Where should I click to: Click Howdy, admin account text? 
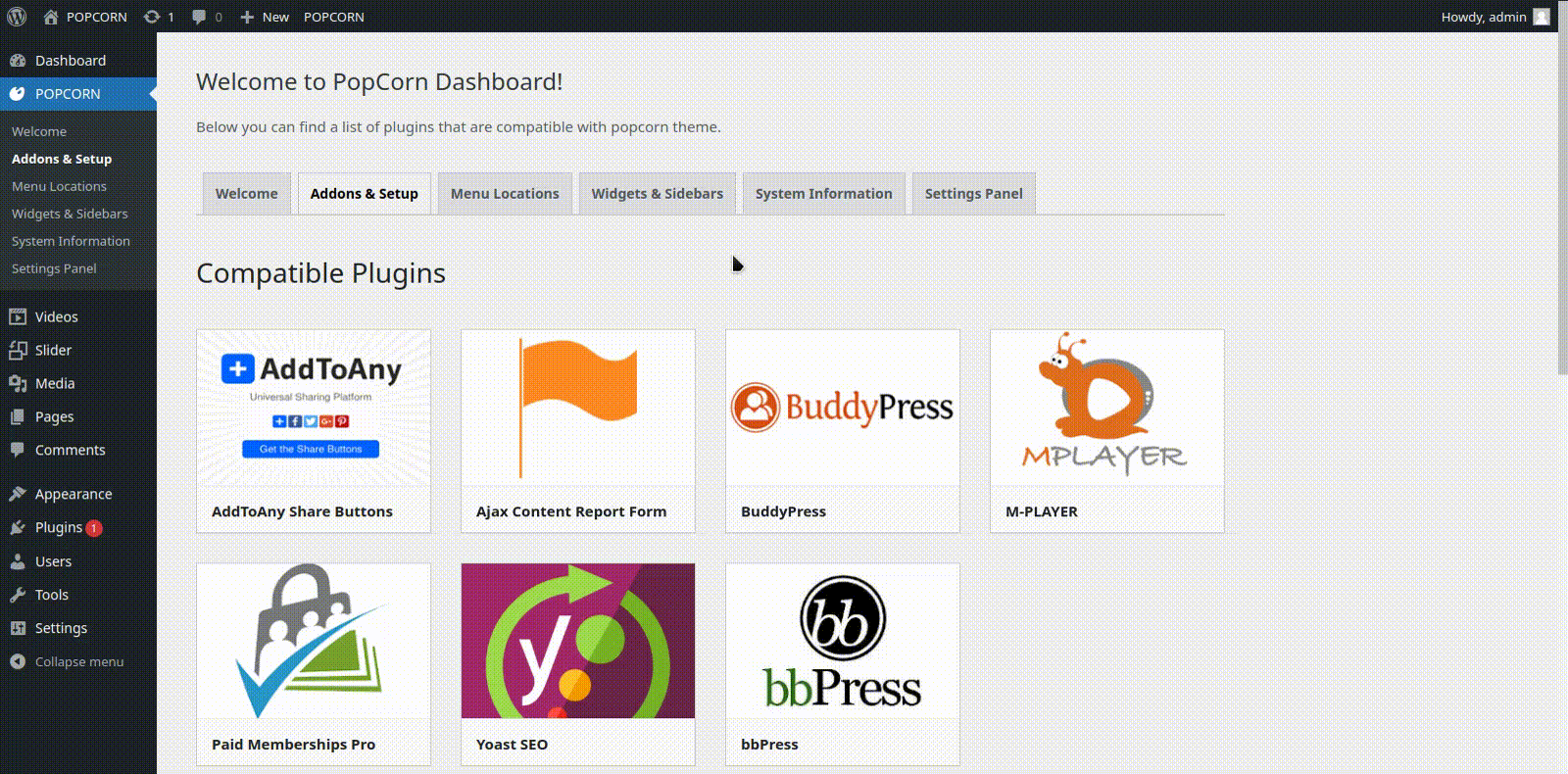pos(1484,17)
